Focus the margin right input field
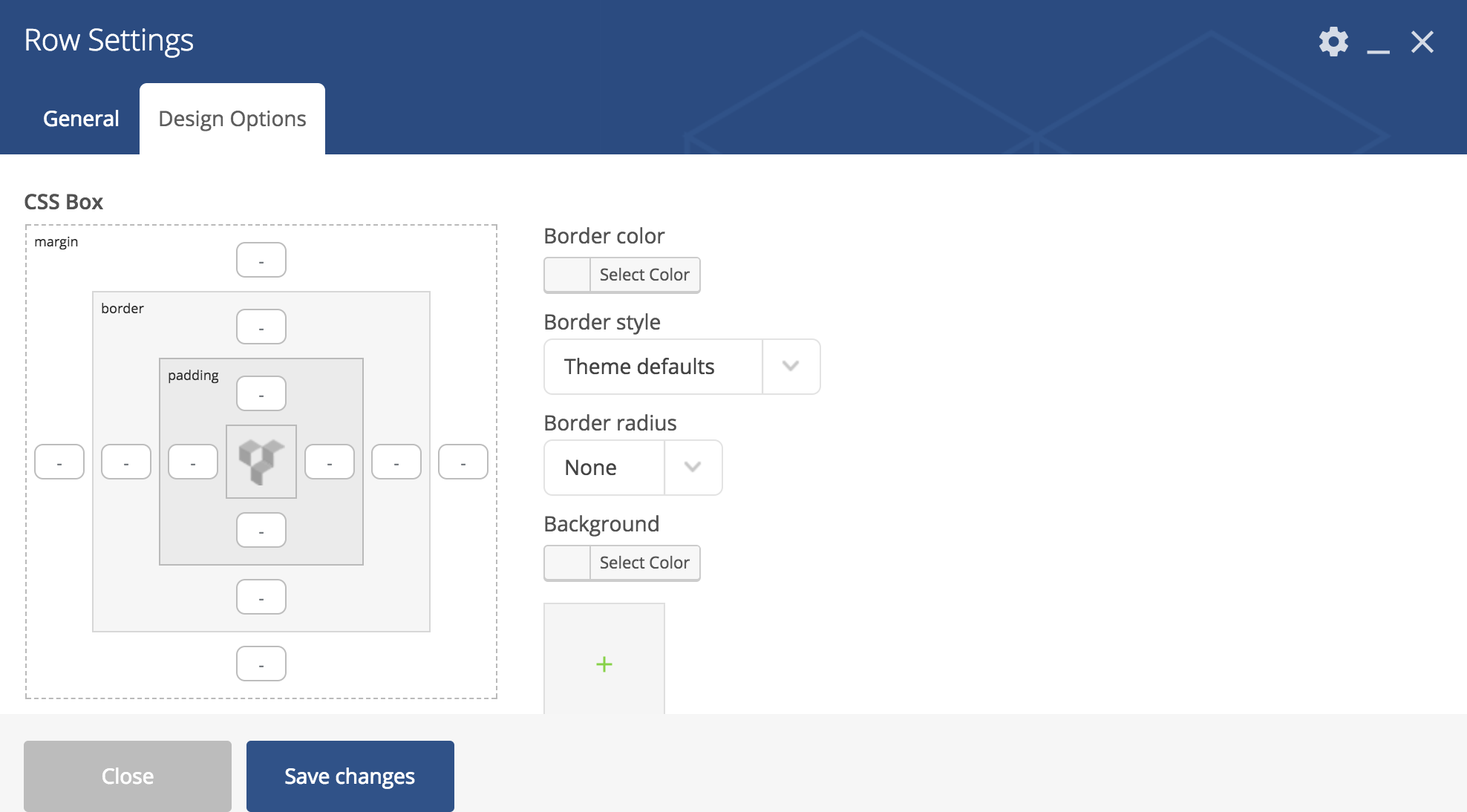Screen dimensions: 1467x812 (463, 462)
